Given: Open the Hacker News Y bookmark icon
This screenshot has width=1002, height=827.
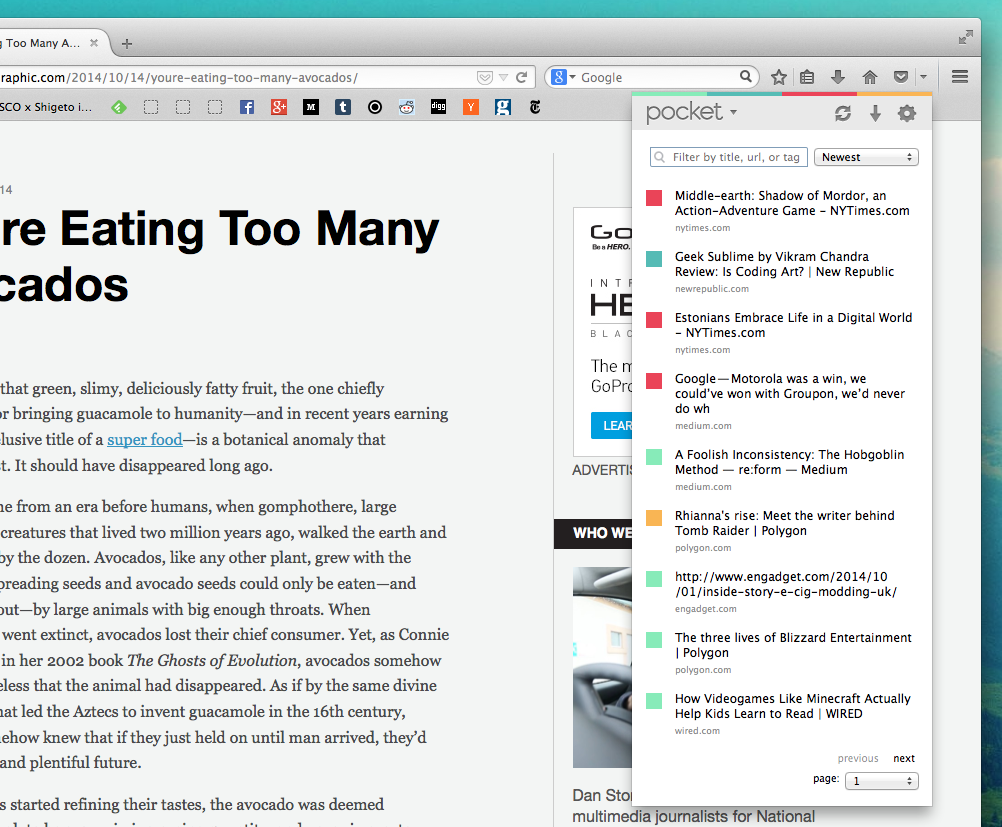Looking at the screenshot, I should pyautogui.click(x=471, y=107).
